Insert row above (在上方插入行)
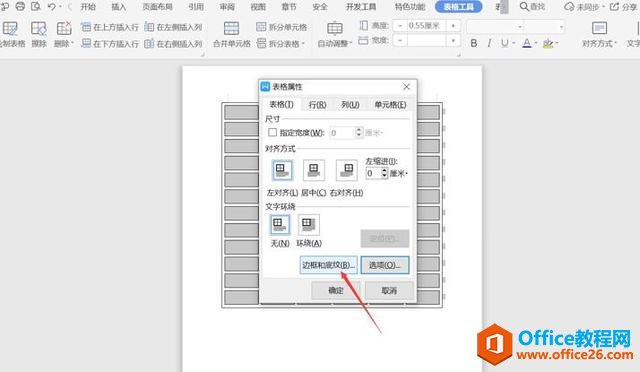 [110, 27]
